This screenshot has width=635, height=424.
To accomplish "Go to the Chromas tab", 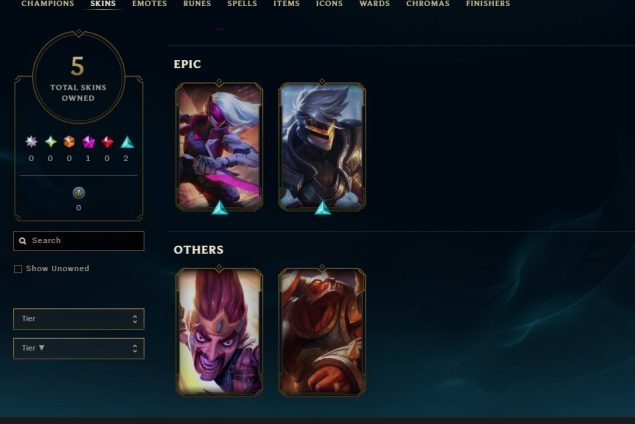I will 428,4.
